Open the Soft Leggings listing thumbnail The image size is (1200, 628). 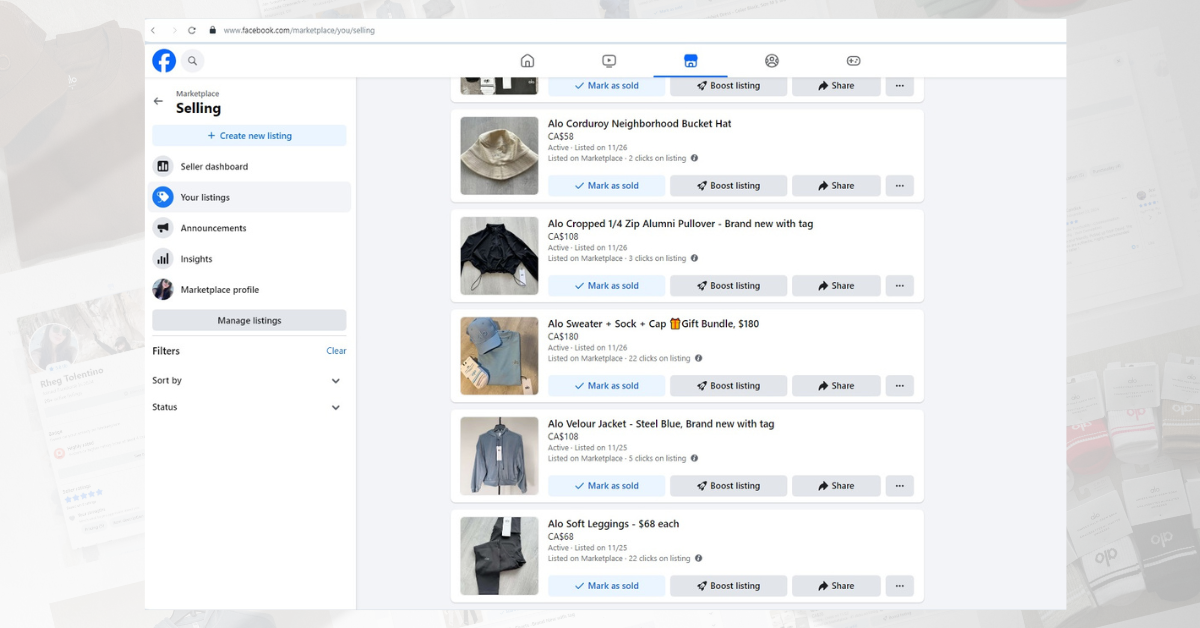[x=499, y=556]
